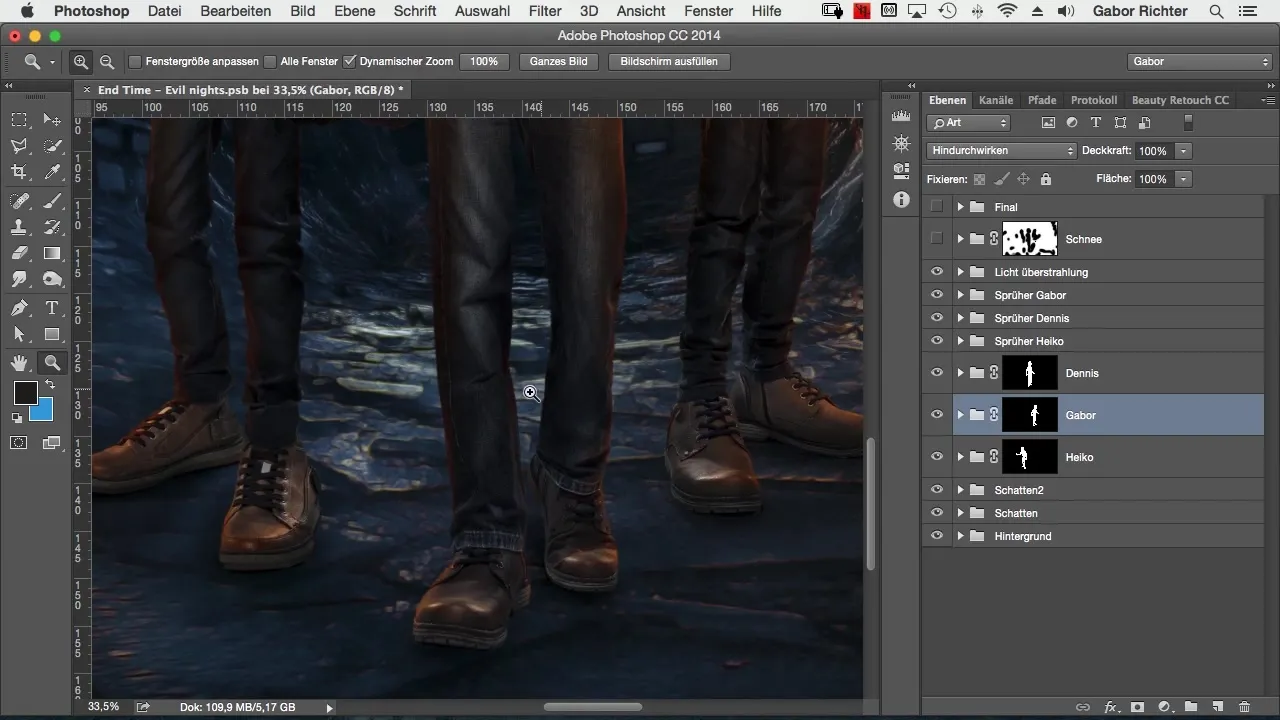Filter layers by adjustment layers
This screenshot has height=720, width=1280.
tap(1072, 123)
